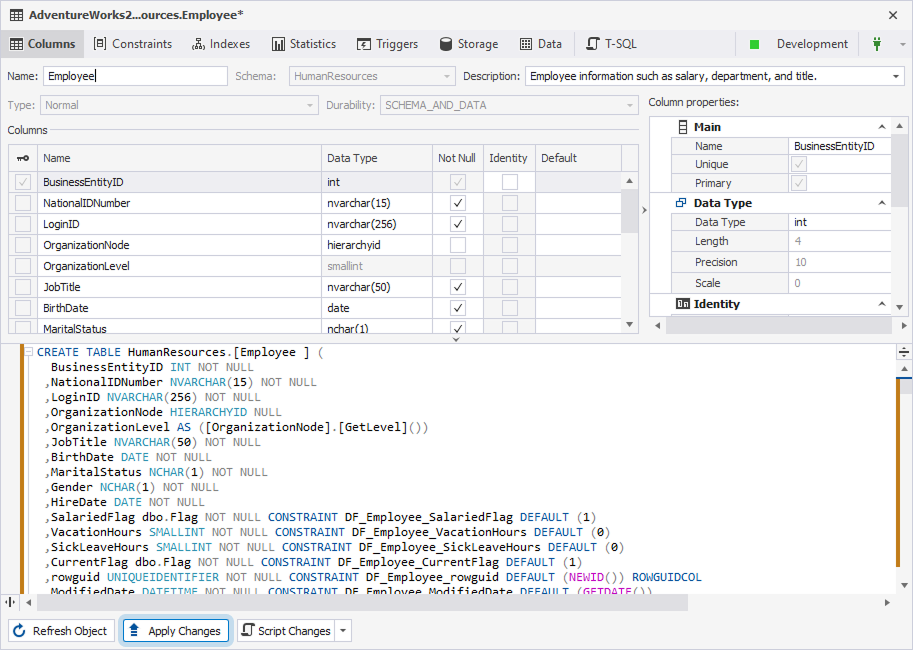Click the Main section icon
This screenshot has height=650, width=913.
[x=682, y=127]
